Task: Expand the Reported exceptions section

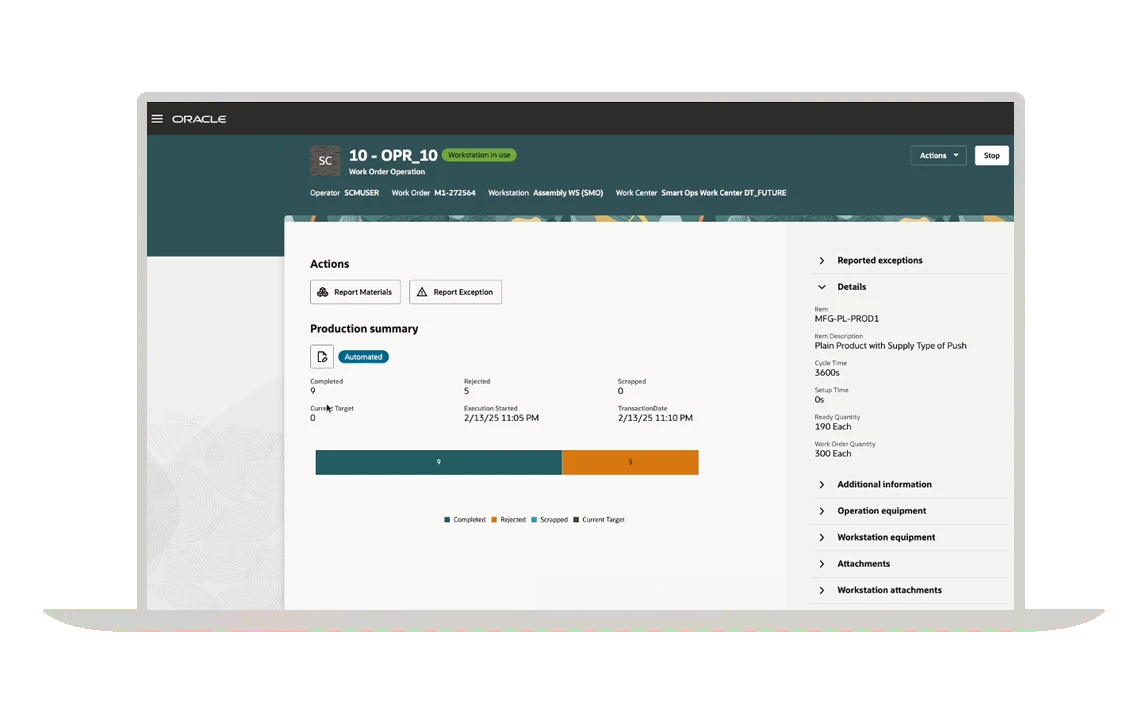Action: tap(879, 261)
